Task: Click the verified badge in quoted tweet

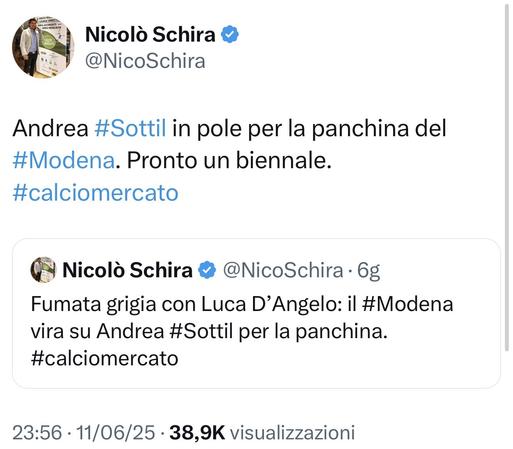Action: pyautogui.click(x=207, y=270)
